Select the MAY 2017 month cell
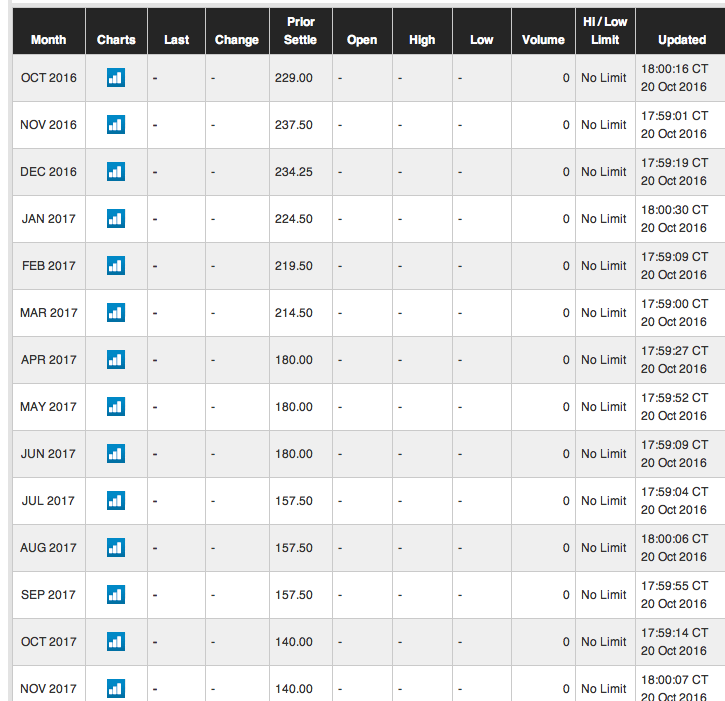Viewport: 725px width, 701px height. [49, 407]
